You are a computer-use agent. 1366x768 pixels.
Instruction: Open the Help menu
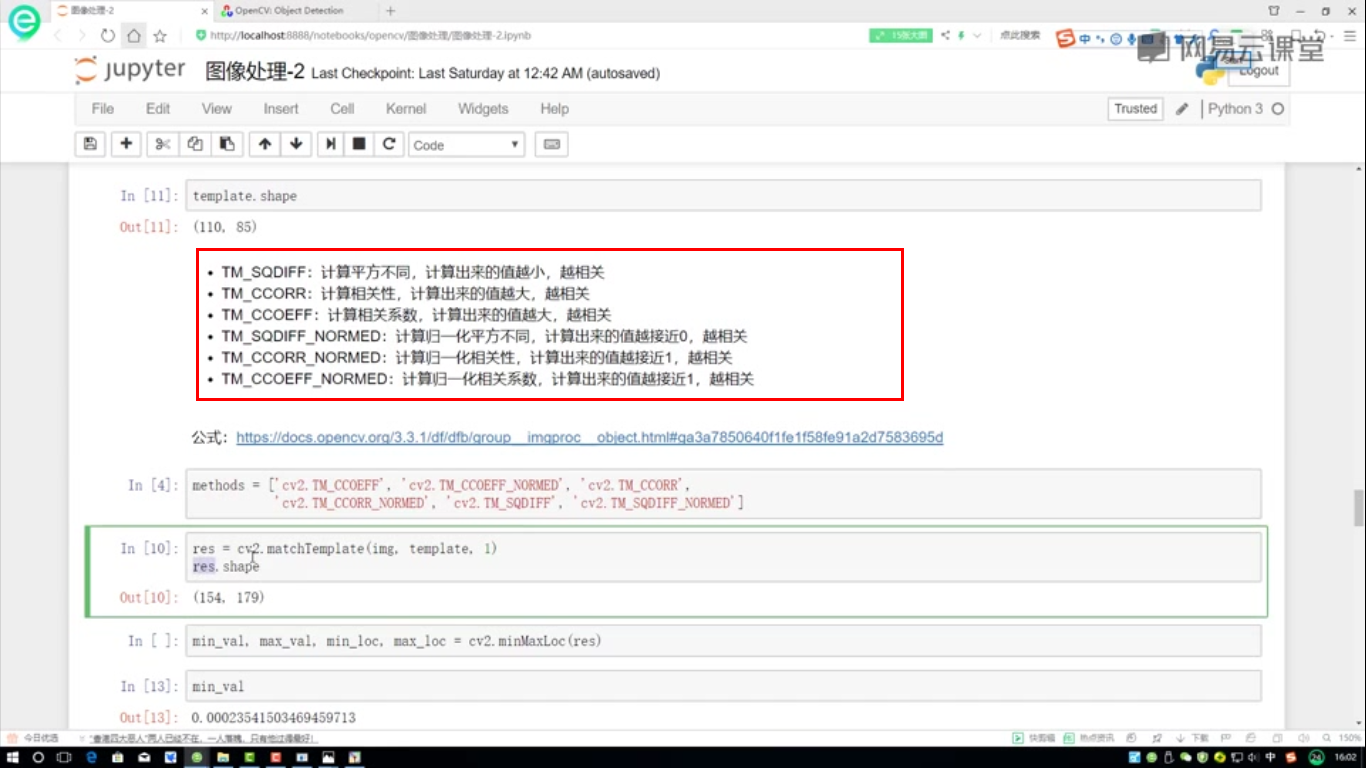[x=554, y=109]
